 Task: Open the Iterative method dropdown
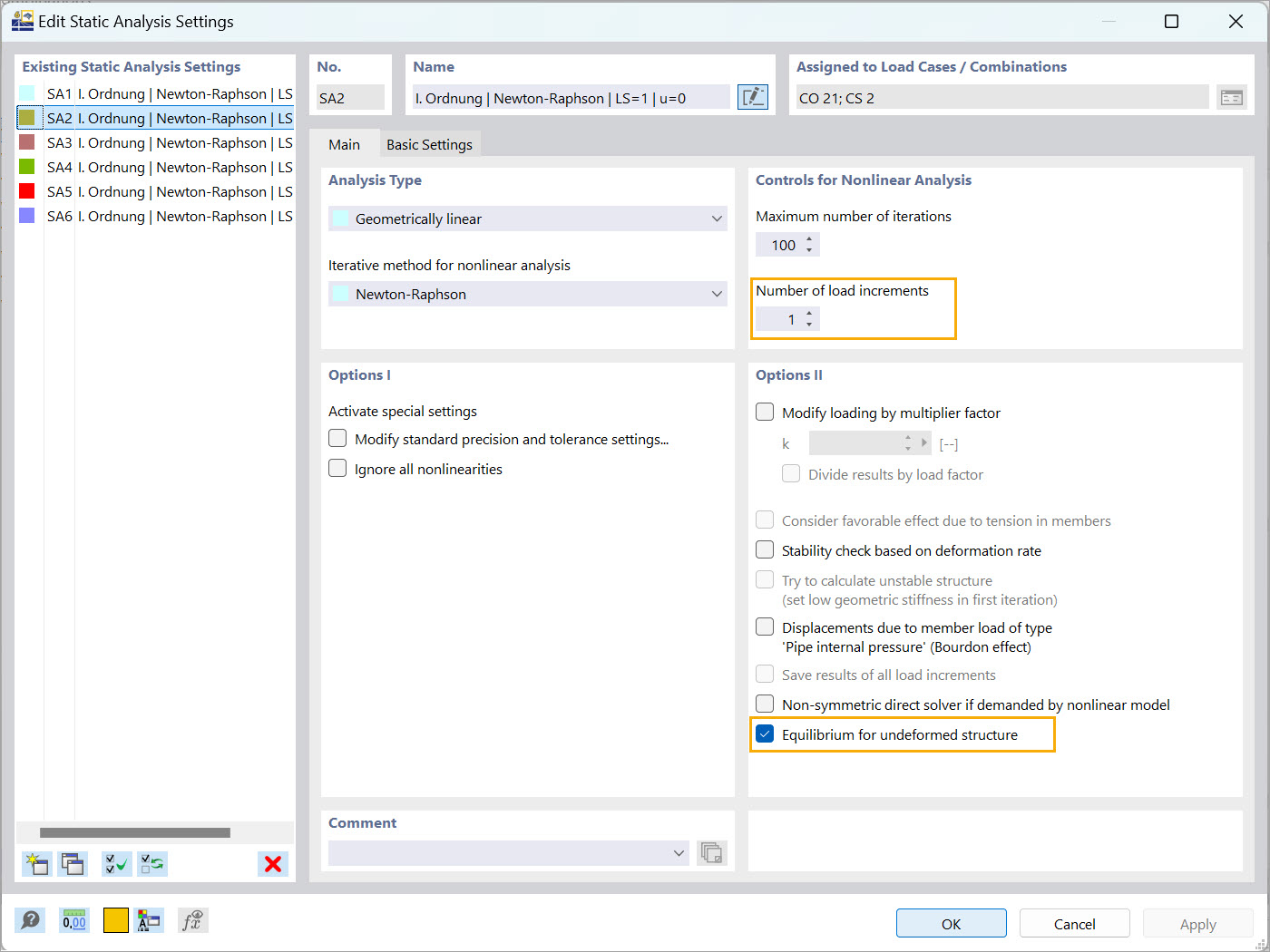point(717,294)
